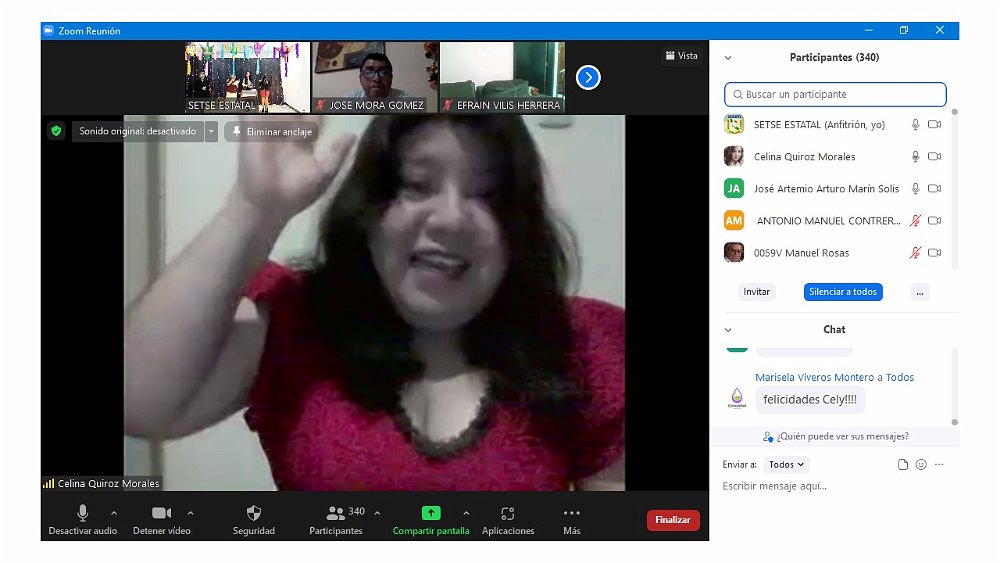
Task: Unmute 0059V Manuel Rosas microphone
Action: point(914,253)
